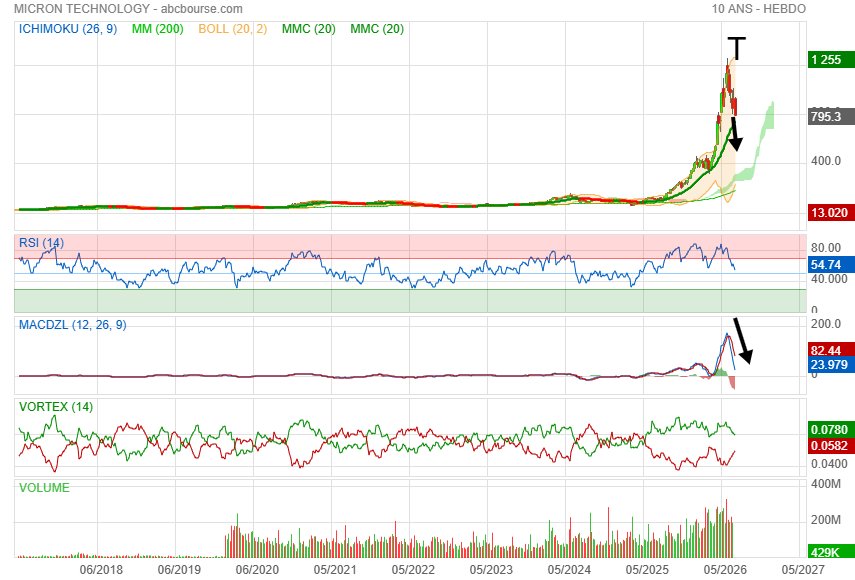
Task: Click the 06/2019 date on time axis
Action: (x=179, y=570)
